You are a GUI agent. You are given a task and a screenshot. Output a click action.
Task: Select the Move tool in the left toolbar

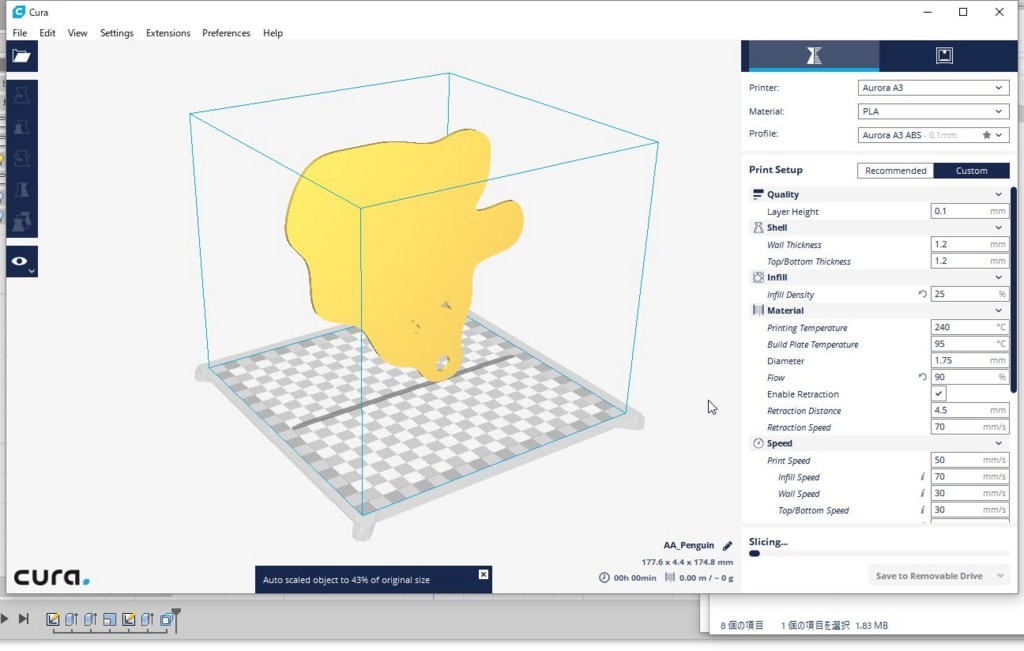coord(22,96)
